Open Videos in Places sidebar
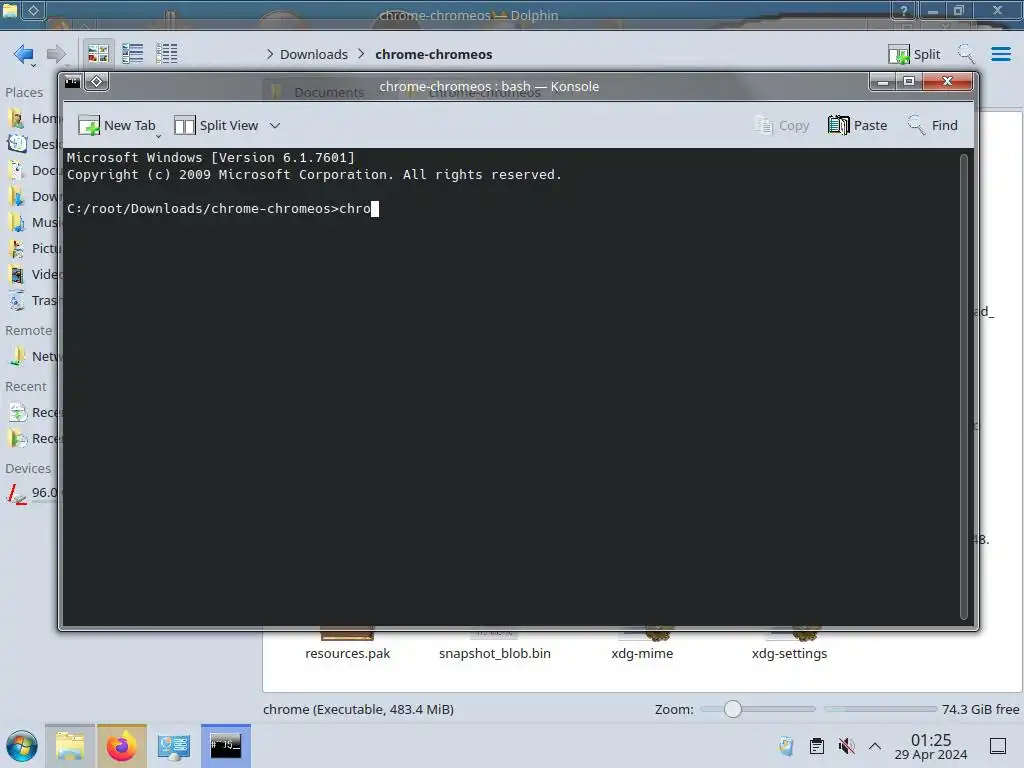1024x768 pixels. [33, 275]
